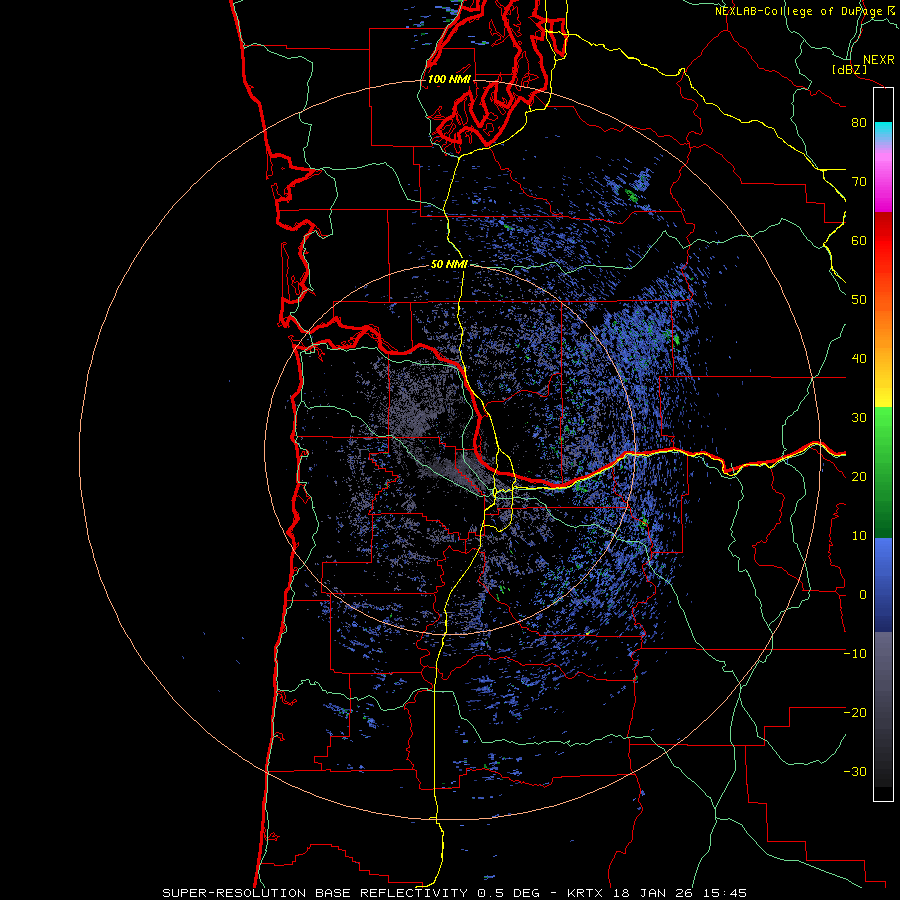Viewport: 900px width, 900px height.
Task: Click the 0 value on the dBZ scale
Action: (863, 595)
